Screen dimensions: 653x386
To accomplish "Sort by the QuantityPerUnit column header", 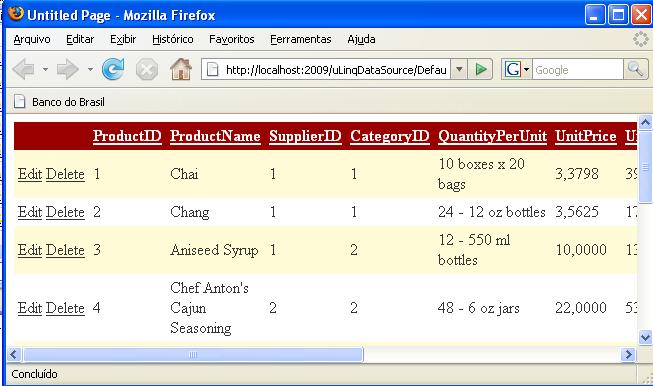I will [x=492, y=136].
